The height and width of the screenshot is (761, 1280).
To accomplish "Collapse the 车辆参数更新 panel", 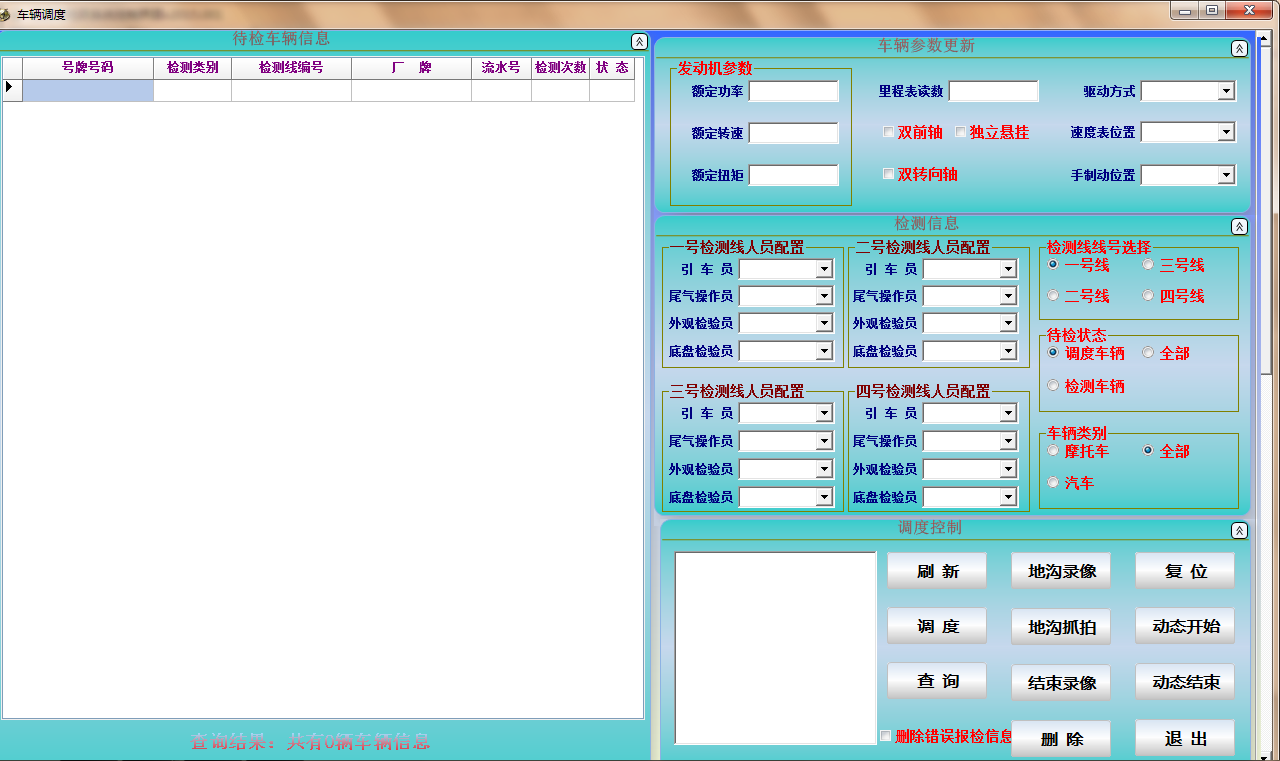I will point(1239,48).
